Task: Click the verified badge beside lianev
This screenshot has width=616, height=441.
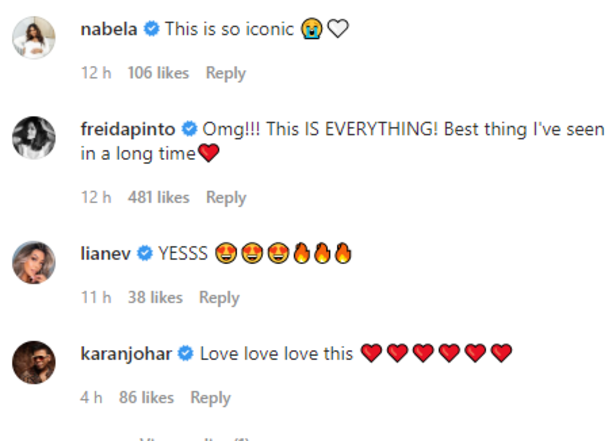Action: 141,254
